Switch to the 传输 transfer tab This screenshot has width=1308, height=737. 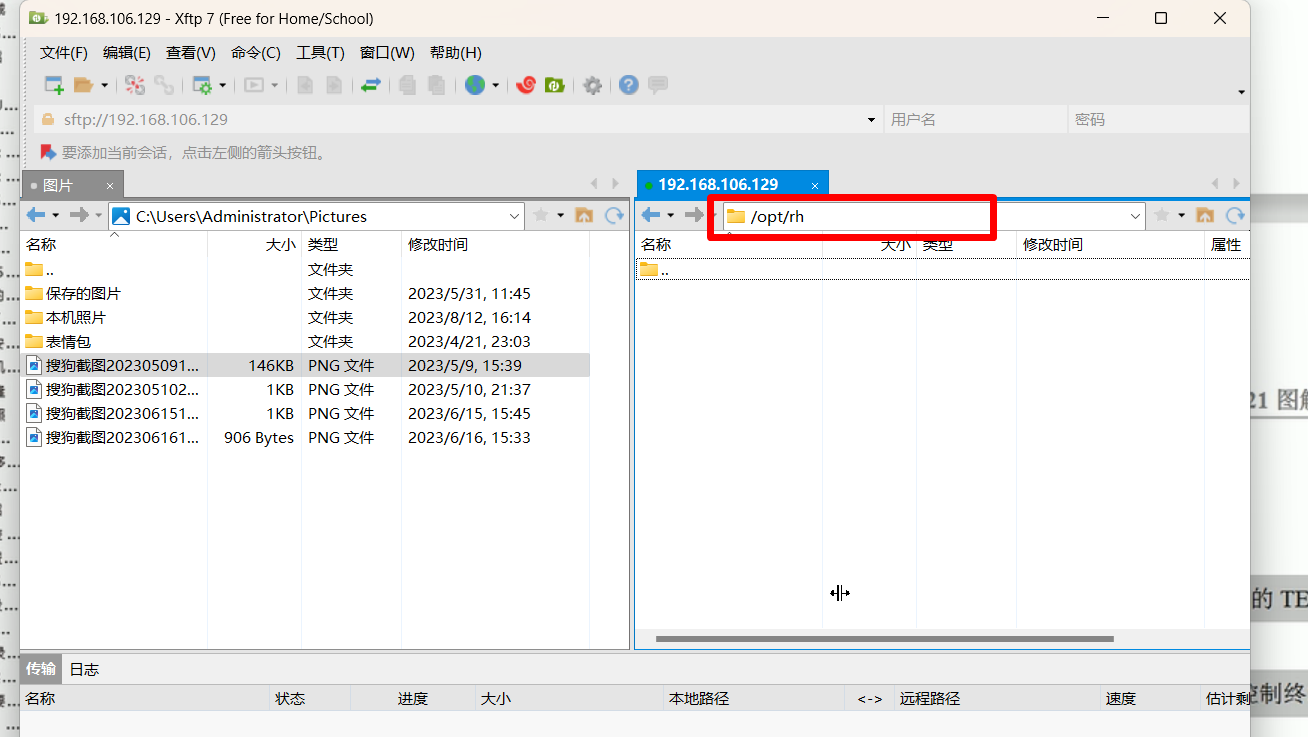[41, 669]
